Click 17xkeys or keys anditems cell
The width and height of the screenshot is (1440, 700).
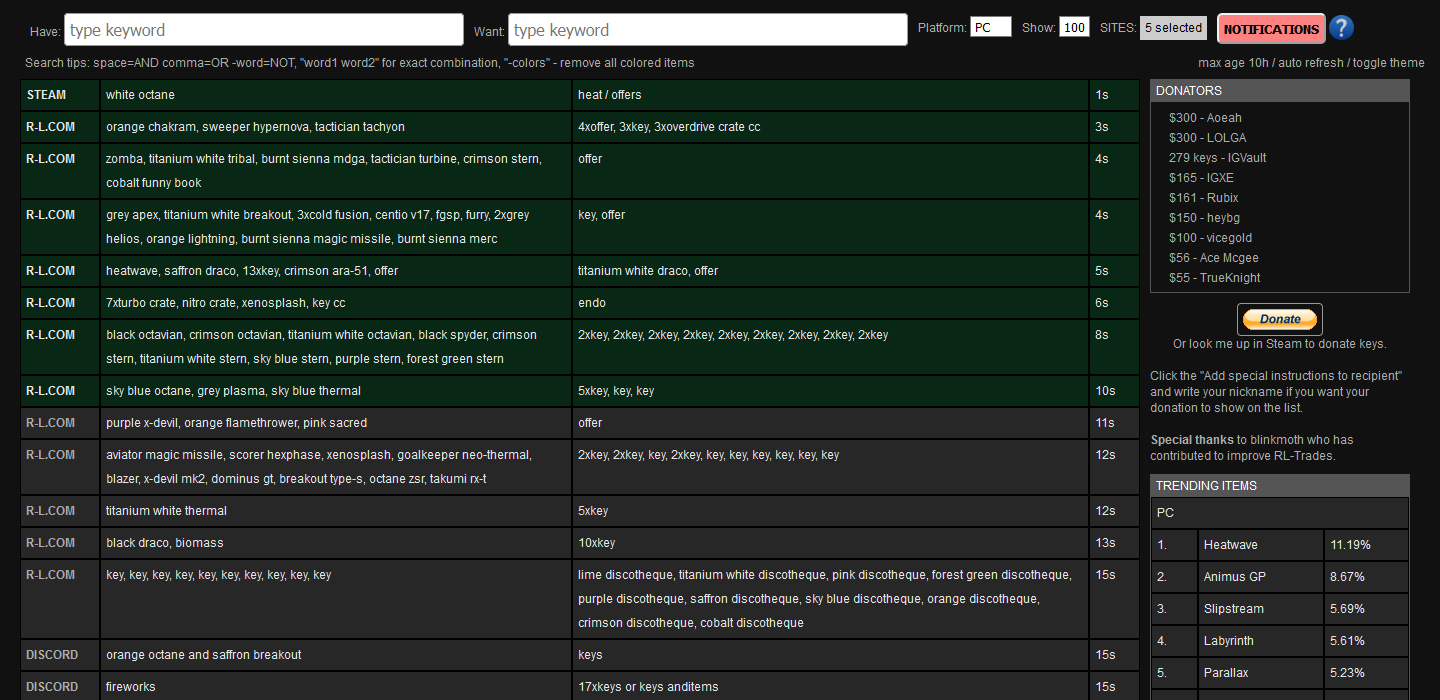(831, 687)
